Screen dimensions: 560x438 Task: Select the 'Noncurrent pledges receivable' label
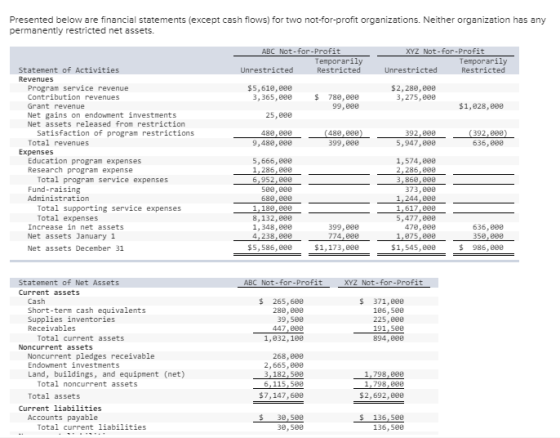point(91,356)
